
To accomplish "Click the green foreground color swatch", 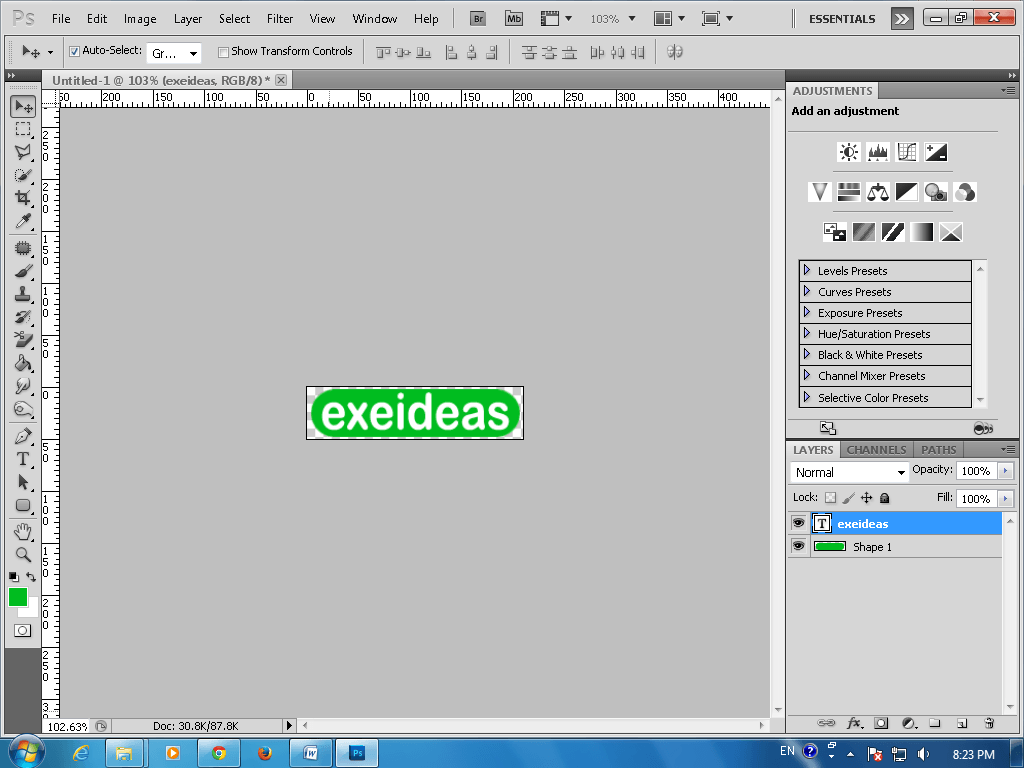I will [x=18, y=597].
